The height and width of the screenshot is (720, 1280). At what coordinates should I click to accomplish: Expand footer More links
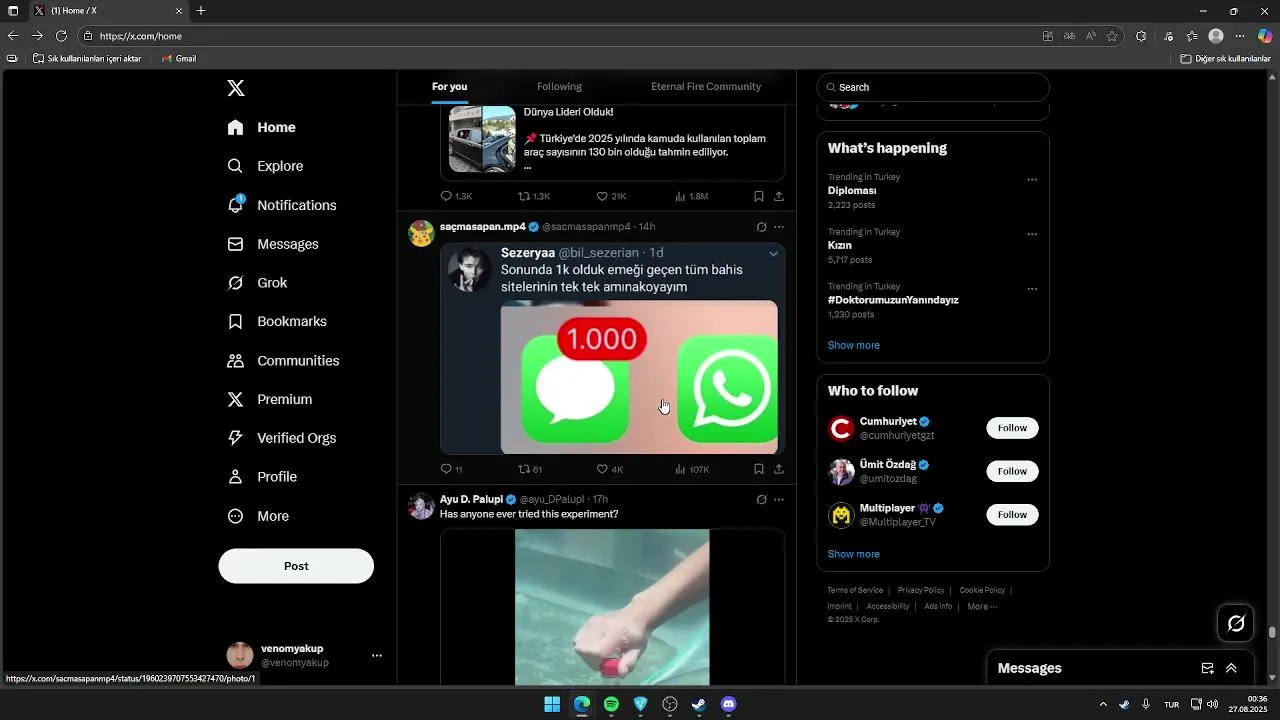[982, 606]
